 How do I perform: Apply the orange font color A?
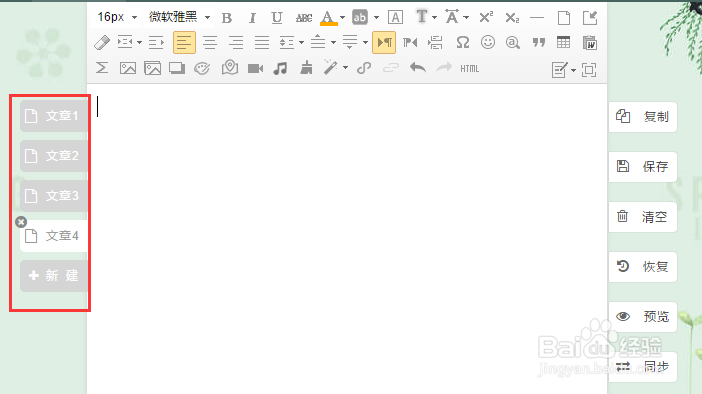[328, 18]
